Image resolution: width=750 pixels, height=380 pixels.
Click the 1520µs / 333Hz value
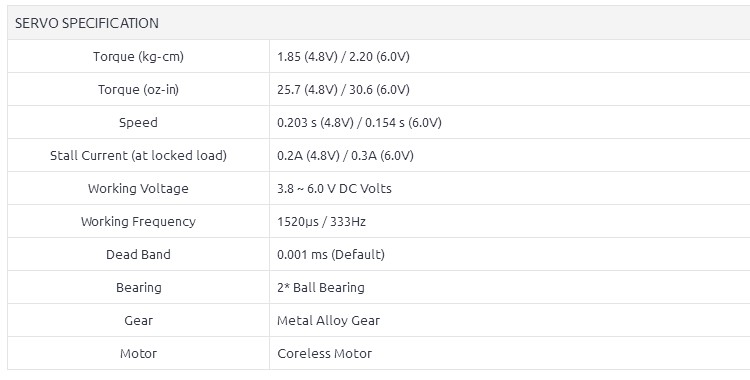(x=321, y=222)
